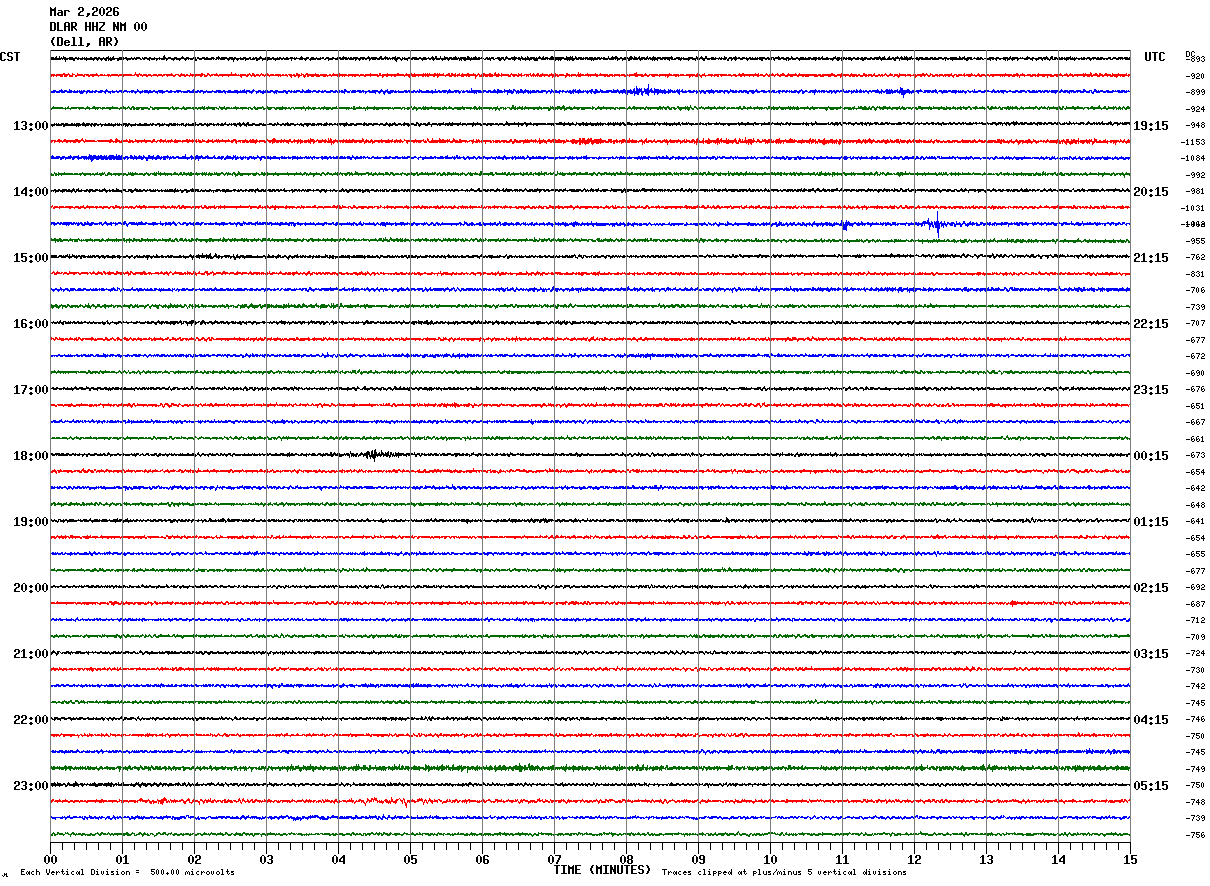Click the '16:00' CST hour label
Screen dimensions: 1210x886
(x=30, y=324)
